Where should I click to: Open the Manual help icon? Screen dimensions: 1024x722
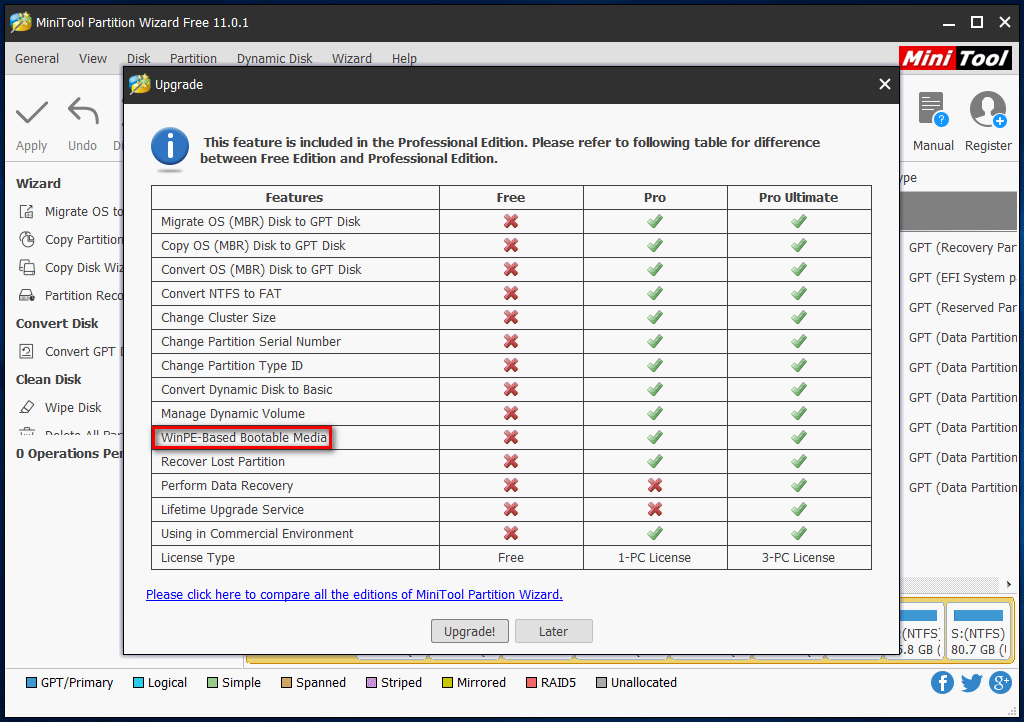933,109
